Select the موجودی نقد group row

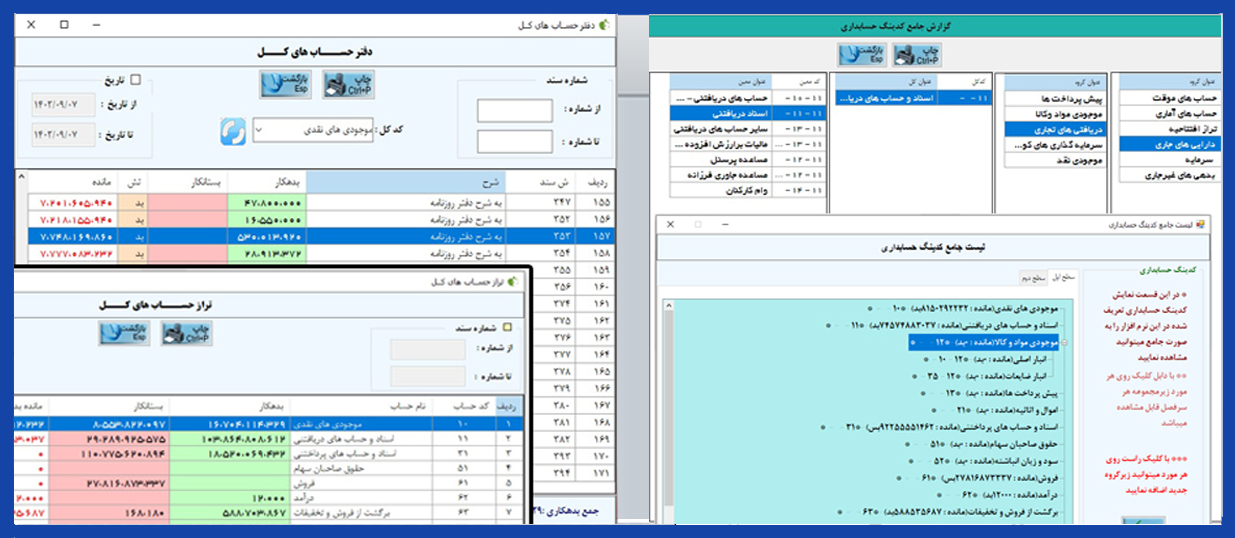click(x=1054, y=159)
